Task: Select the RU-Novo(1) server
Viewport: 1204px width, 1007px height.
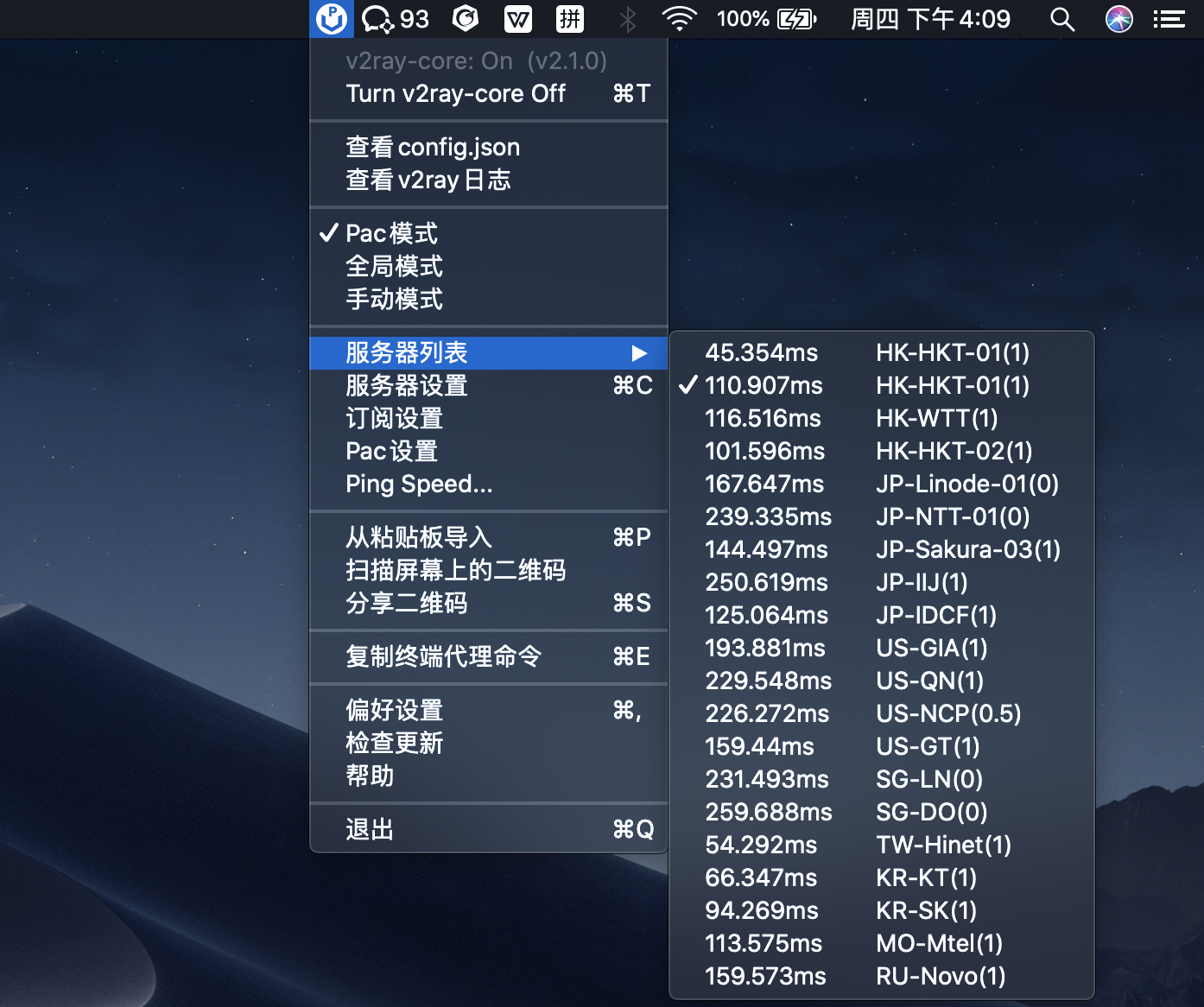Action: (882, 976)
